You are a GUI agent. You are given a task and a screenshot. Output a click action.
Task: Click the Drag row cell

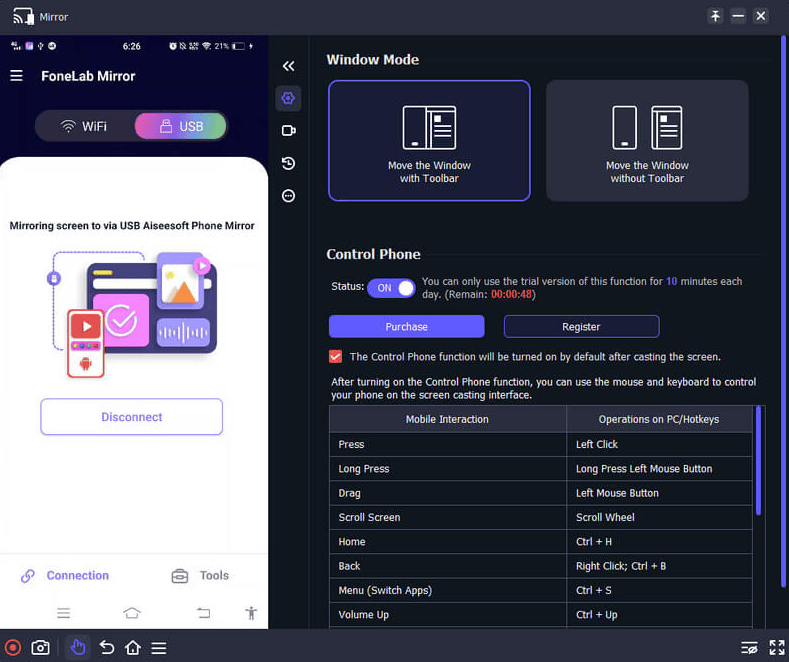[448, 493]
